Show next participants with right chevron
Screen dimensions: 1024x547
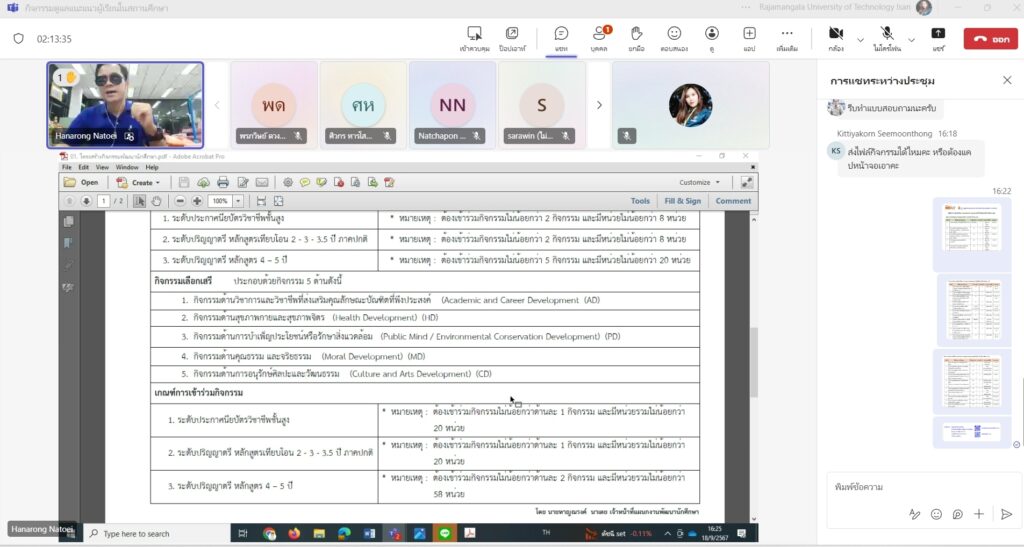click(x=599, y=105)
